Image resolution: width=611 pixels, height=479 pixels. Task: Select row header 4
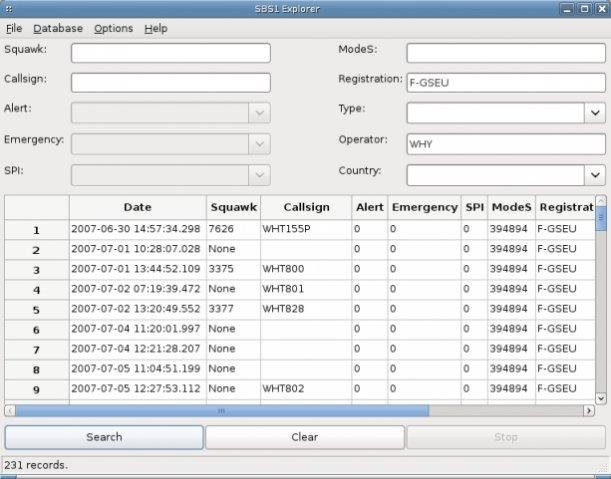[37, 290]
